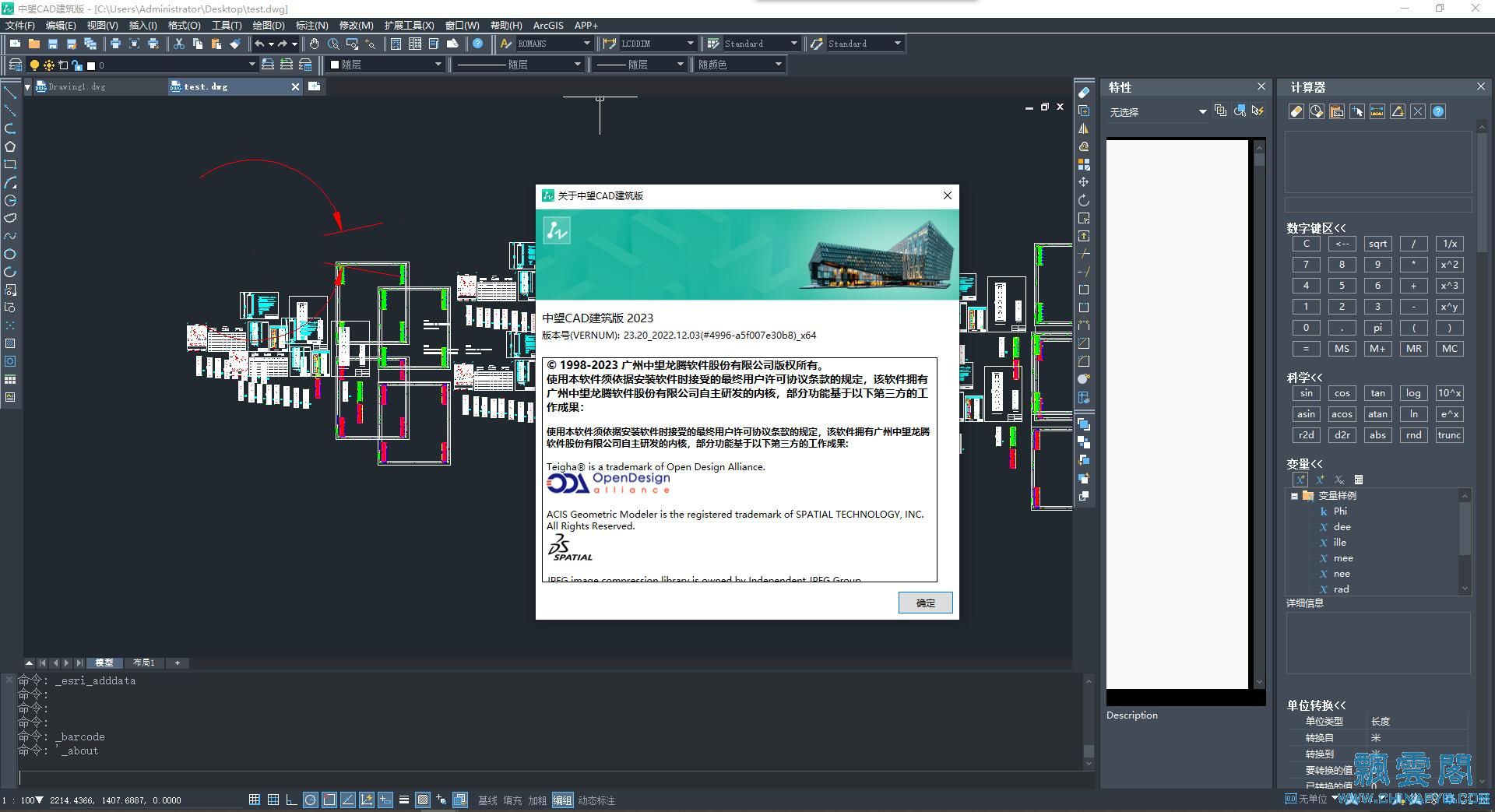Select the Pan hand tool
The image size is (1495, 812).
click(314, 44)
